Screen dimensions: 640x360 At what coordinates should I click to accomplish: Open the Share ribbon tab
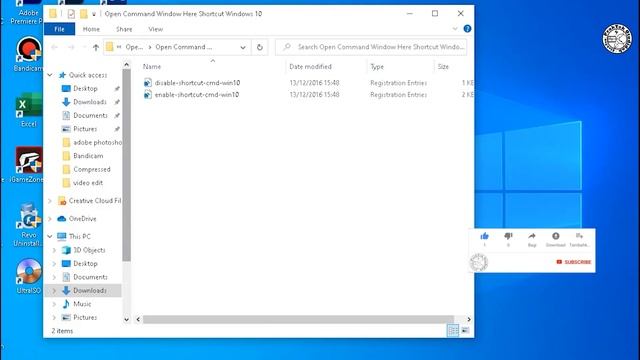(124, 29)
